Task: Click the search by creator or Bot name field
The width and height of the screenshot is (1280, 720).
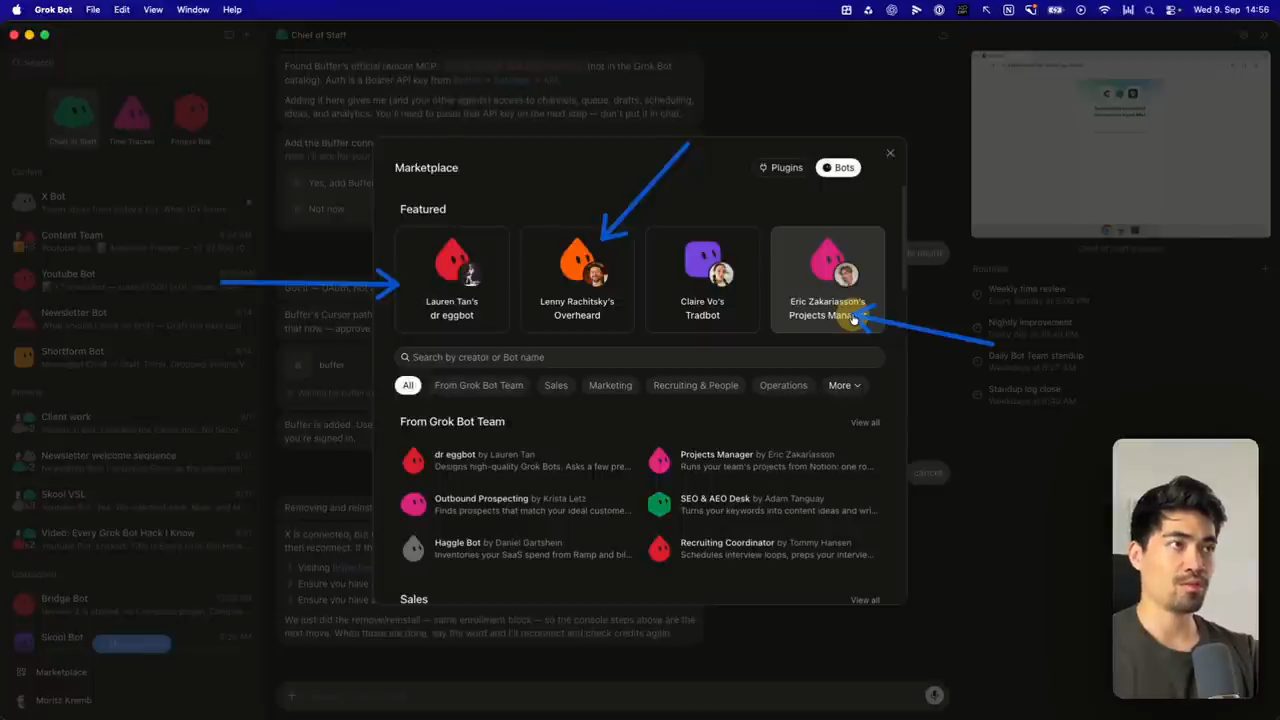Action: [640, 357]
